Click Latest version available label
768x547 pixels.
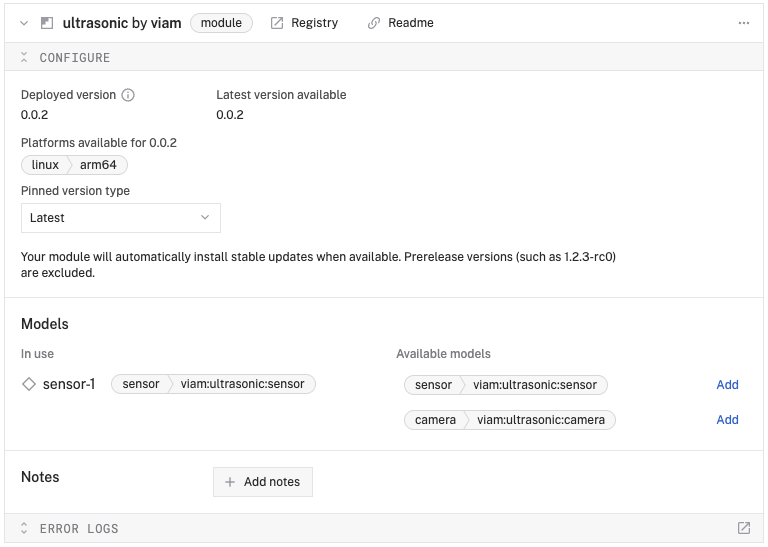point(281,95)
